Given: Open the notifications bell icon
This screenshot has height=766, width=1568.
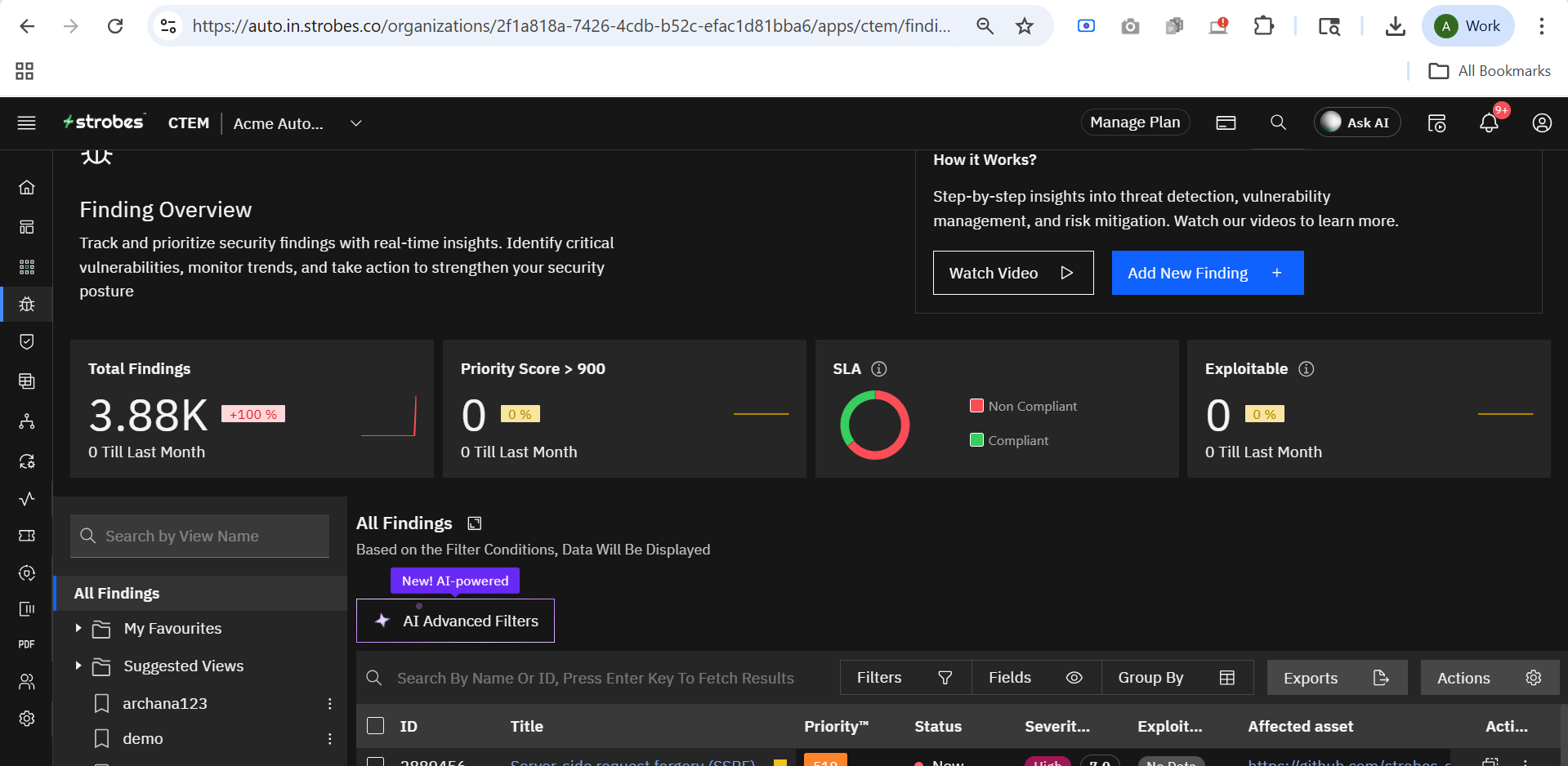Looking at the screenshot, I should 1489,123.
